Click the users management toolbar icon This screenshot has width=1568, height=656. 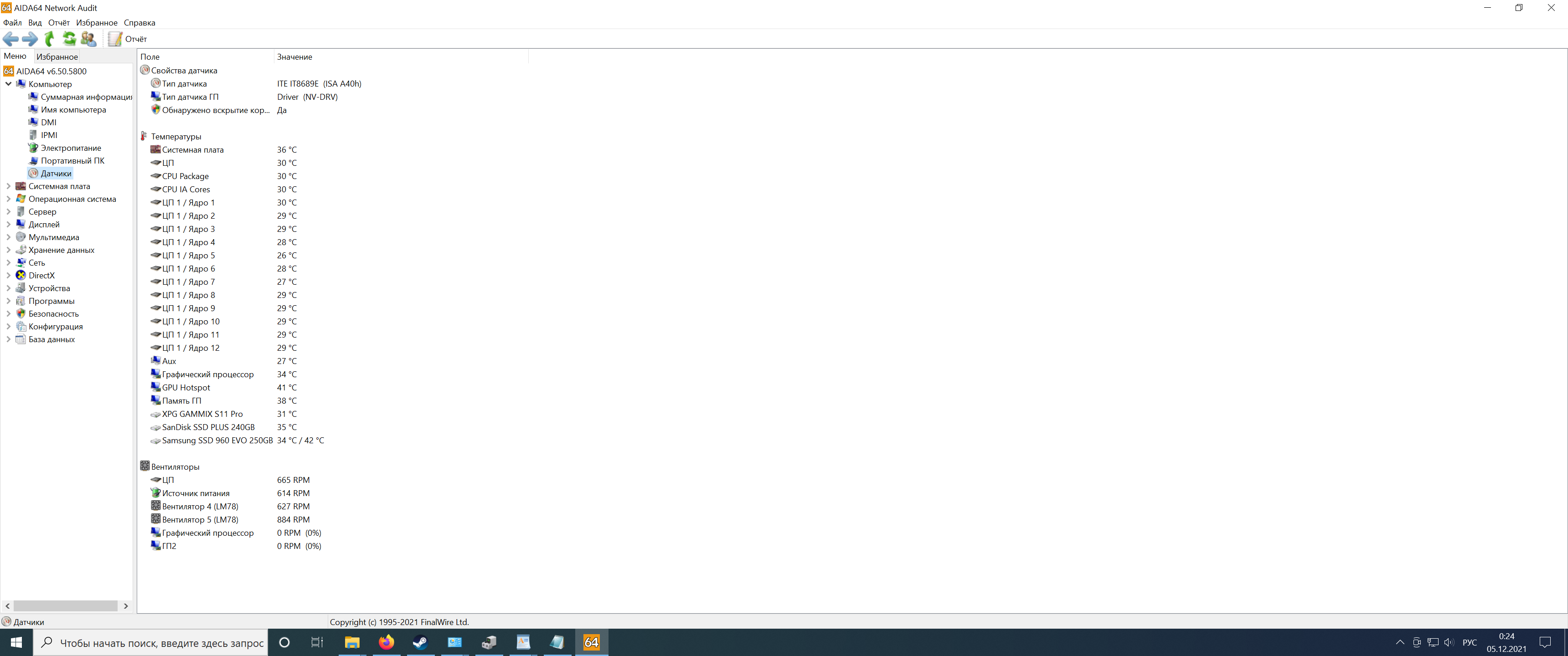pyautogui.click(x=89, y=39)
